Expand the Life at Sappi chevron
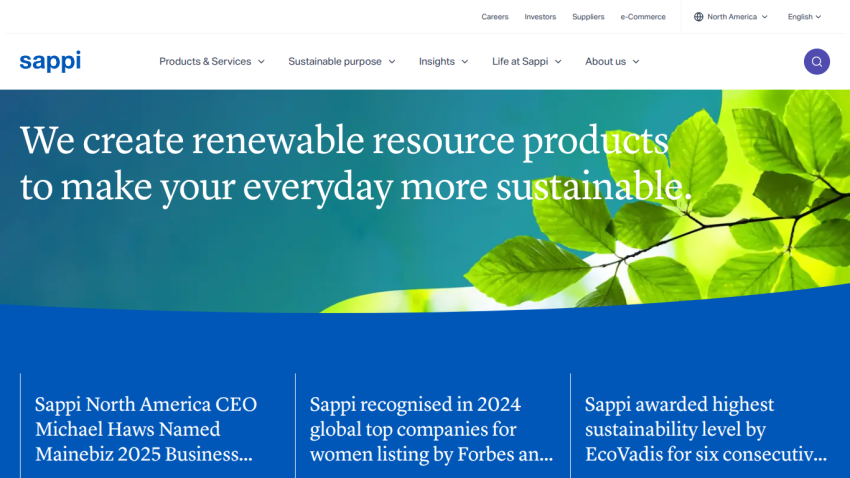850x478 pixels. 558,62
